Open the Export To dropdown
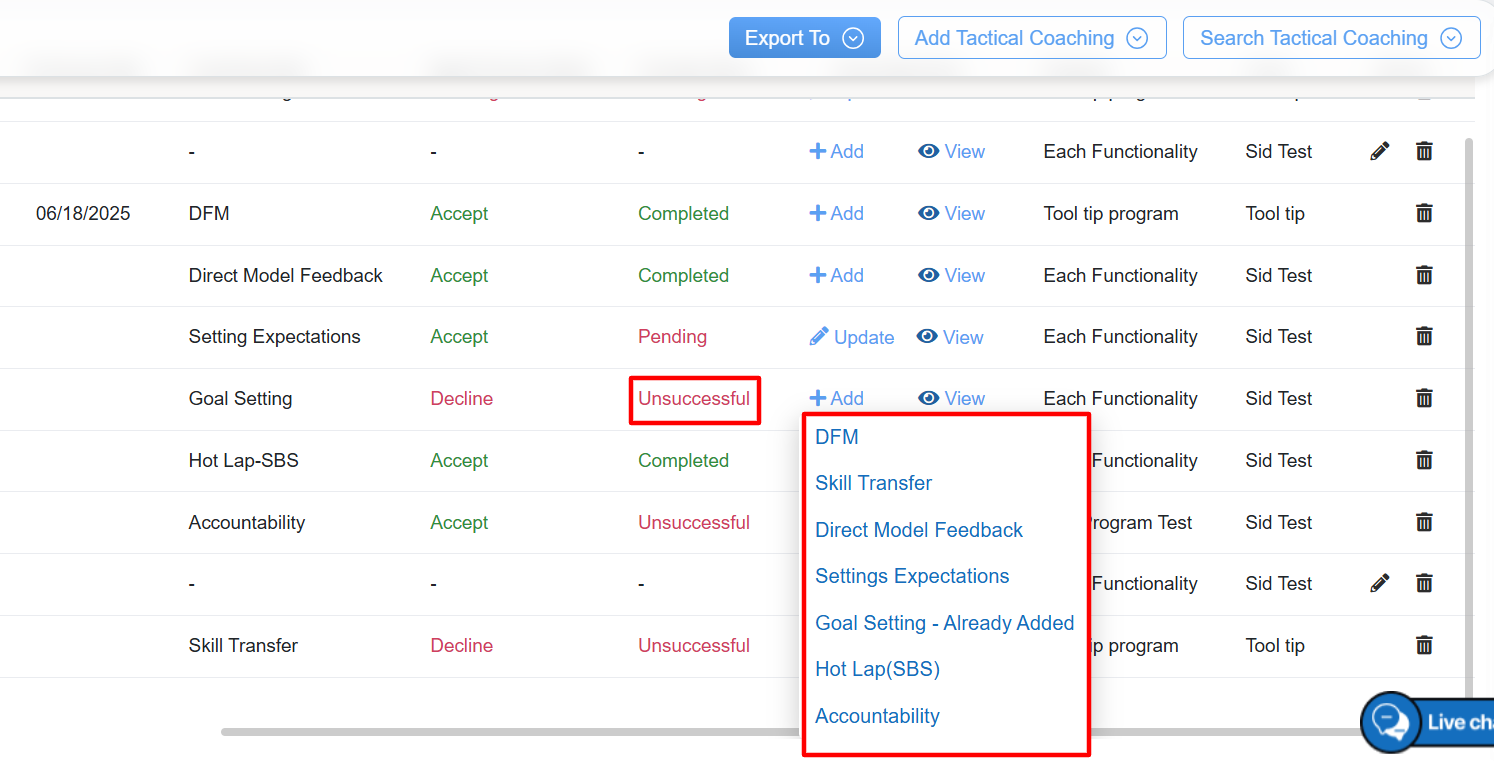 coord(804,38)
